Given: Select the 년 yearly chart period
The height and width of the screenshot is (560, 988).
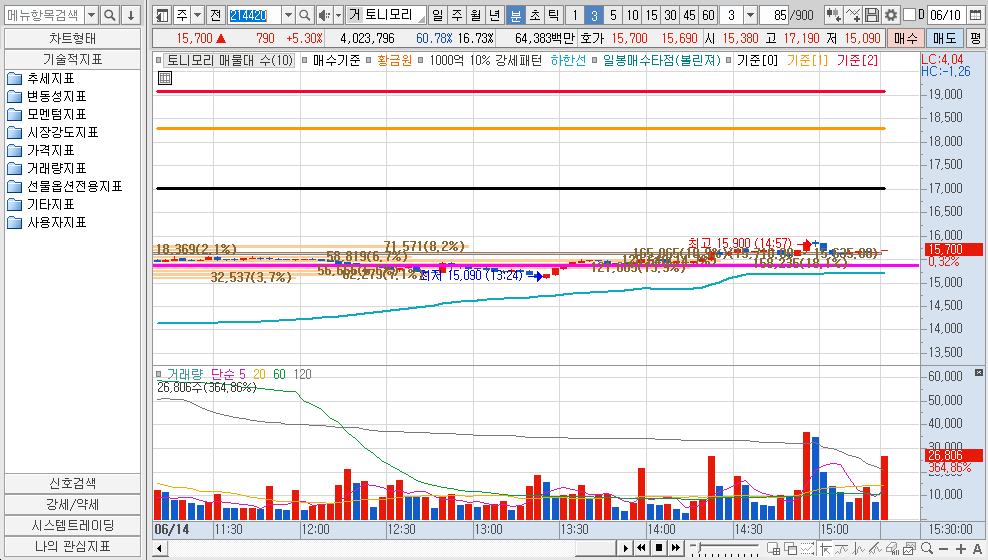Looking at the screenshot, I should [x=495, y=15].
